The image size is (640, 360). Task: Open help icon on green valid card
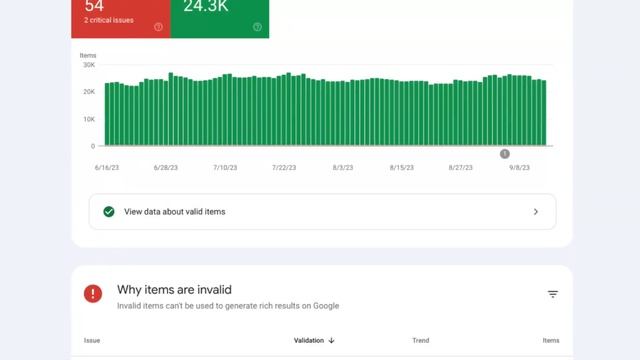pos(257,27)
